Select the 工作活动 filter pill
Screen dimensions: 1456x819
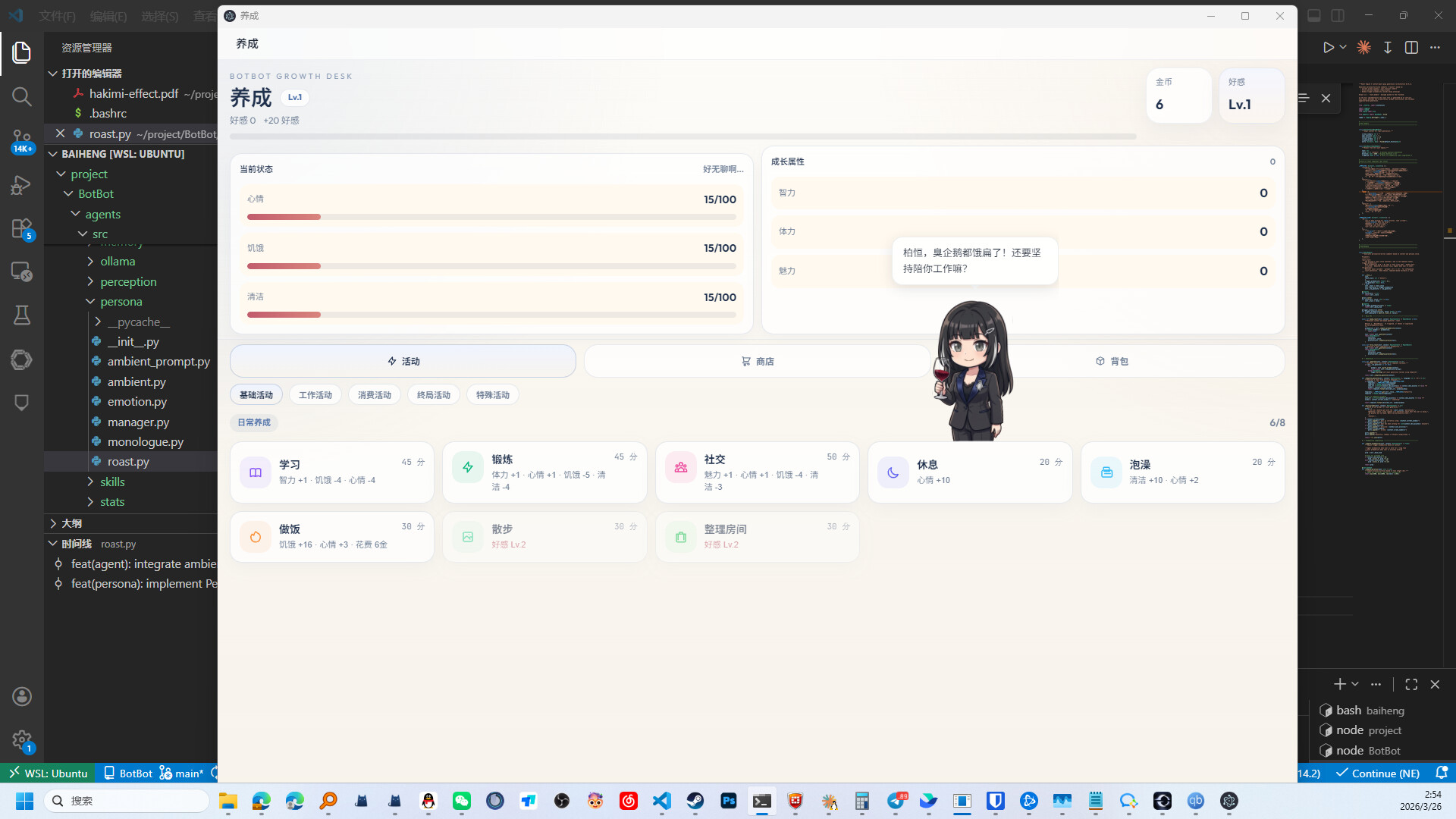[x=315, y=395]
